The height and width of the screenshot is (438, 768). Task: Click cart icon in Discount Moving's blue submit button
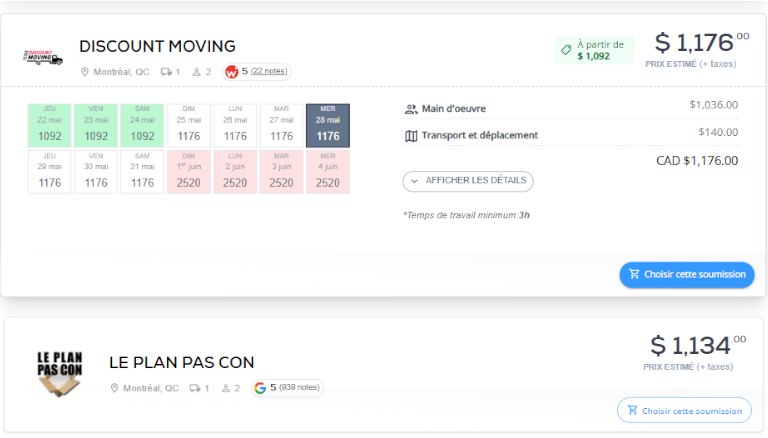[634, 274]
